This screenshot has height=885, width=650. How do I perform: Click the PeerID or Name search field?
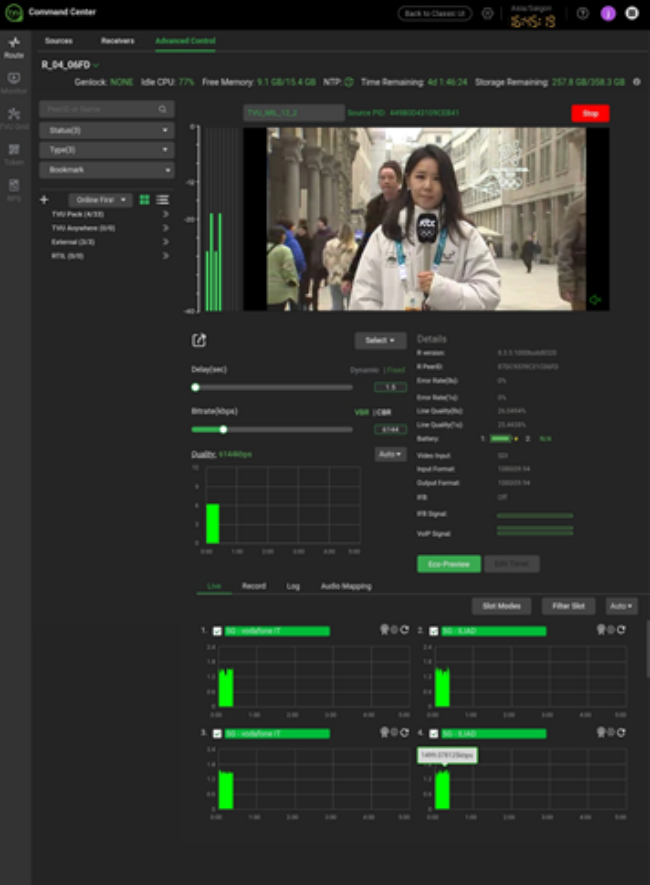[100, 109]
